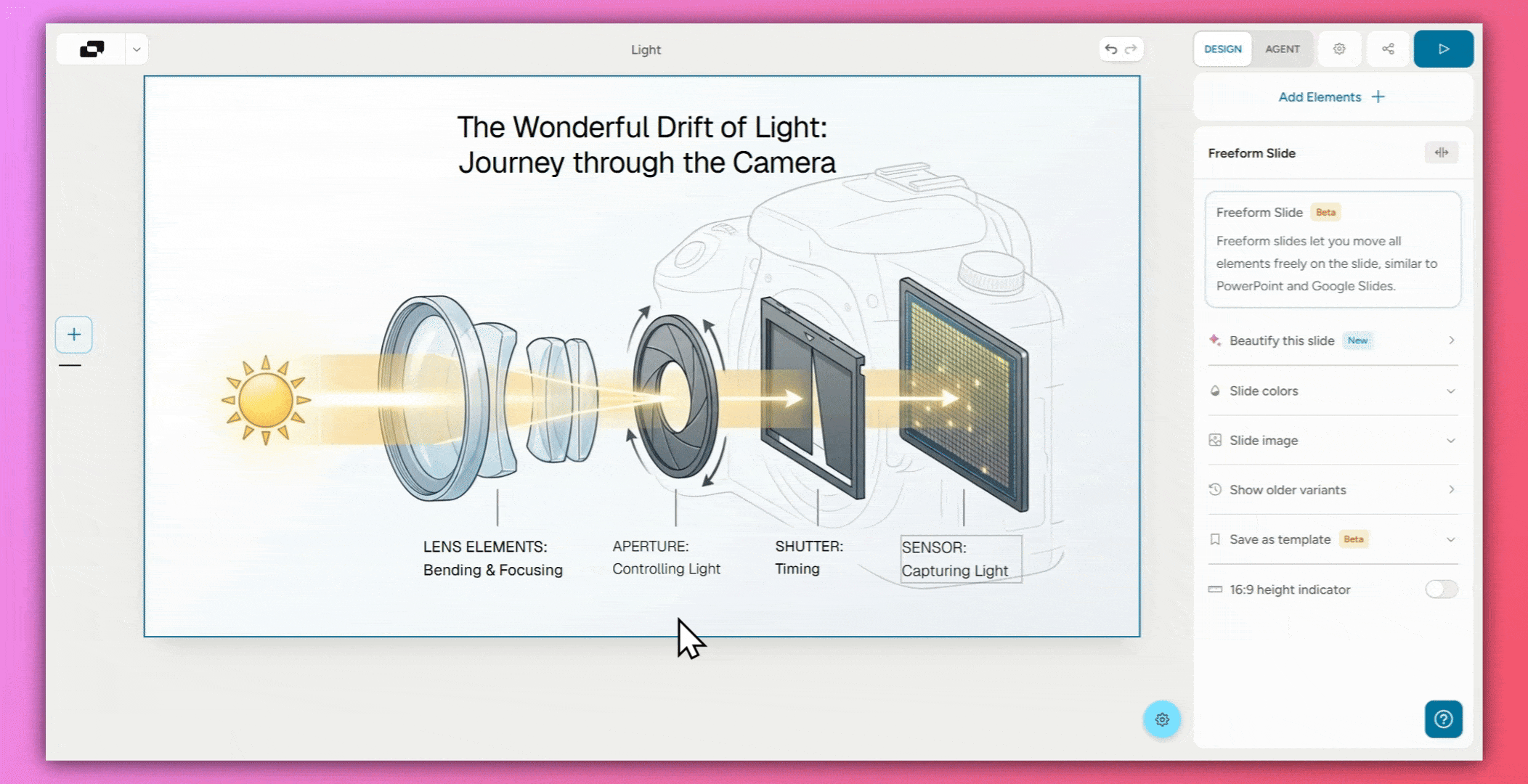Click Add Elements button
This screenshot has height=784, width=1528.
tap(1331, 97)
